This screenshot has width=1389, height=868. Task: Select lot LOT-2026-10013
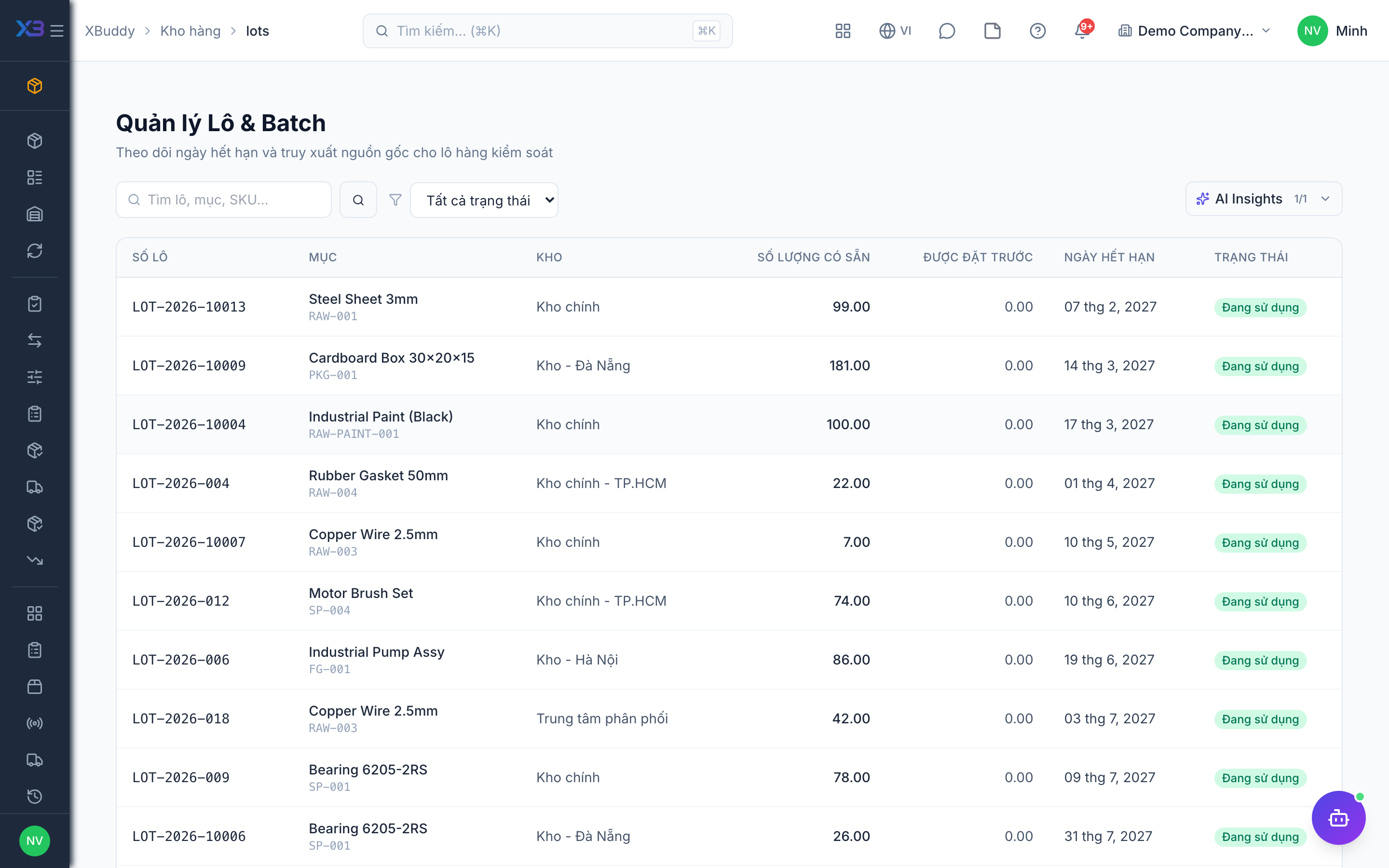pos(189,307)
